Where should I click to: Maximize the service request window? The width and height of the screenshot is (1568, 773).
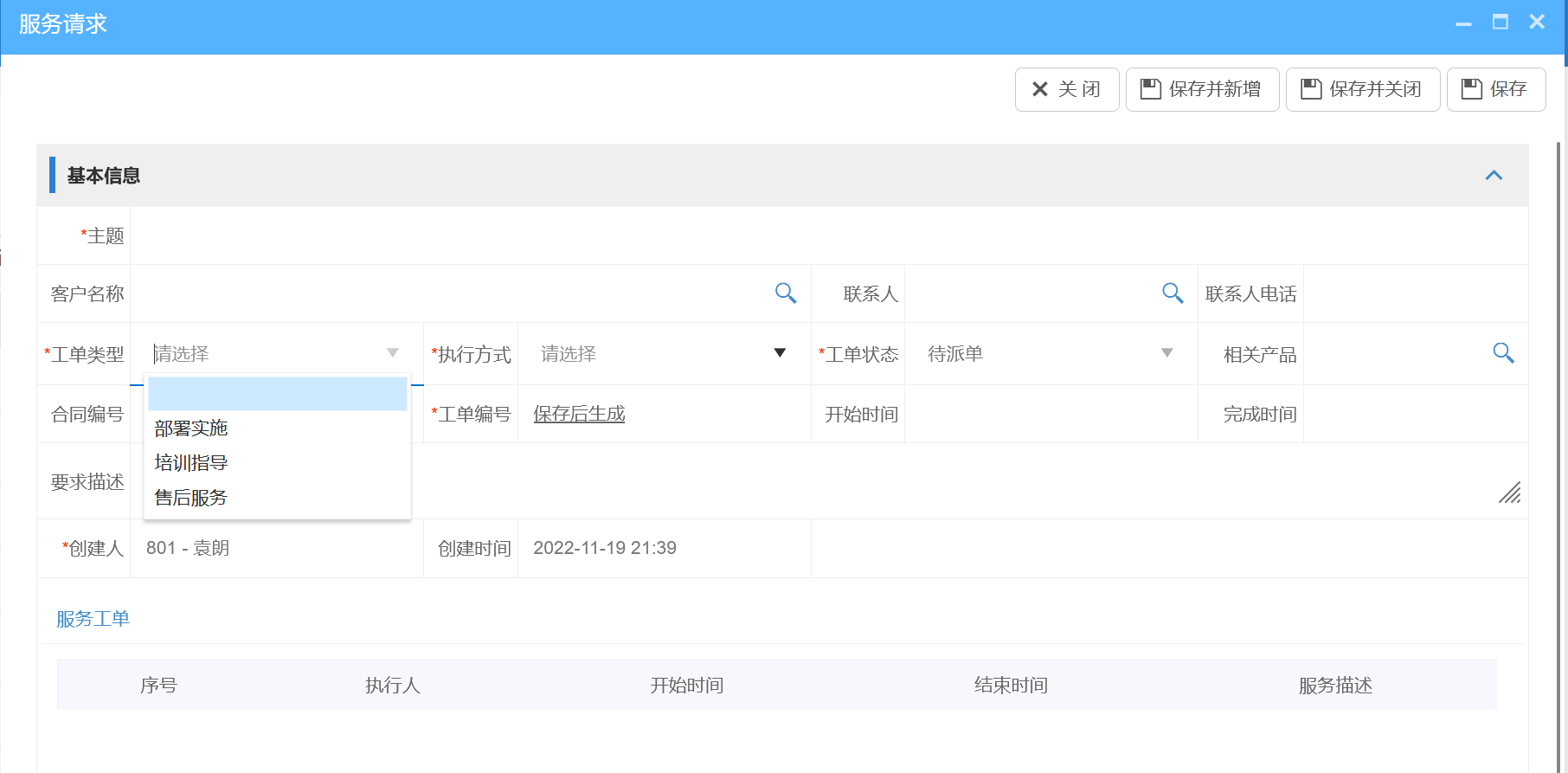pyautogui.click(x=1501, y=23)
